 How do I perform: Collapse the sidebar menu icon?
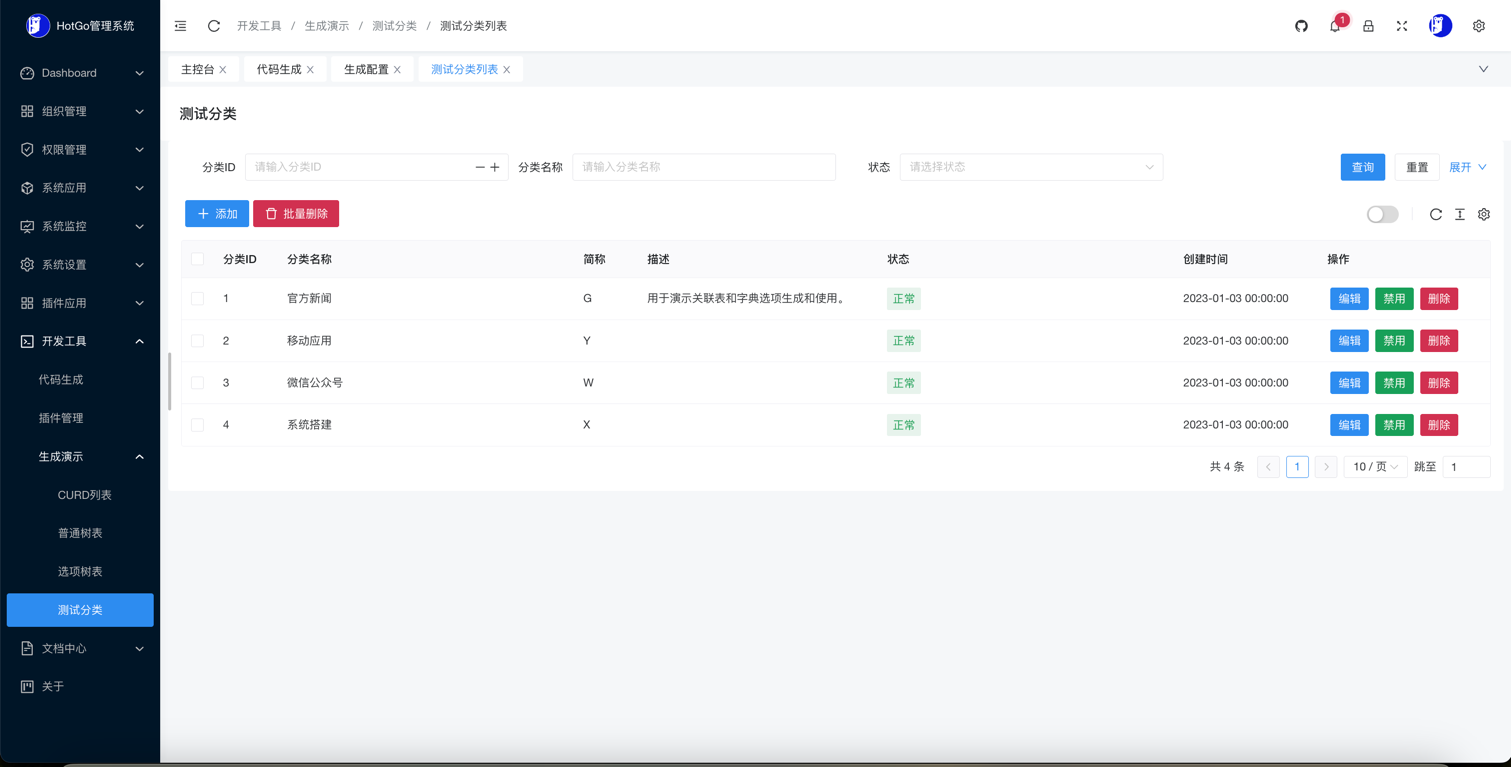pos(180,26)
